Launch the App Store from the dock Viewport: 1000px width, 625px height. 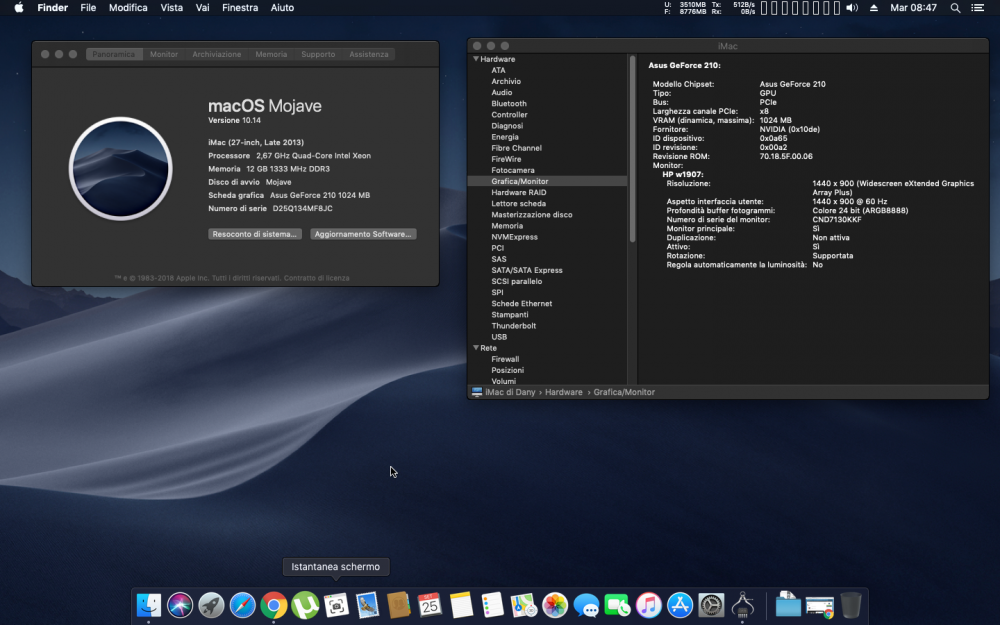click(x=680, y=605)
